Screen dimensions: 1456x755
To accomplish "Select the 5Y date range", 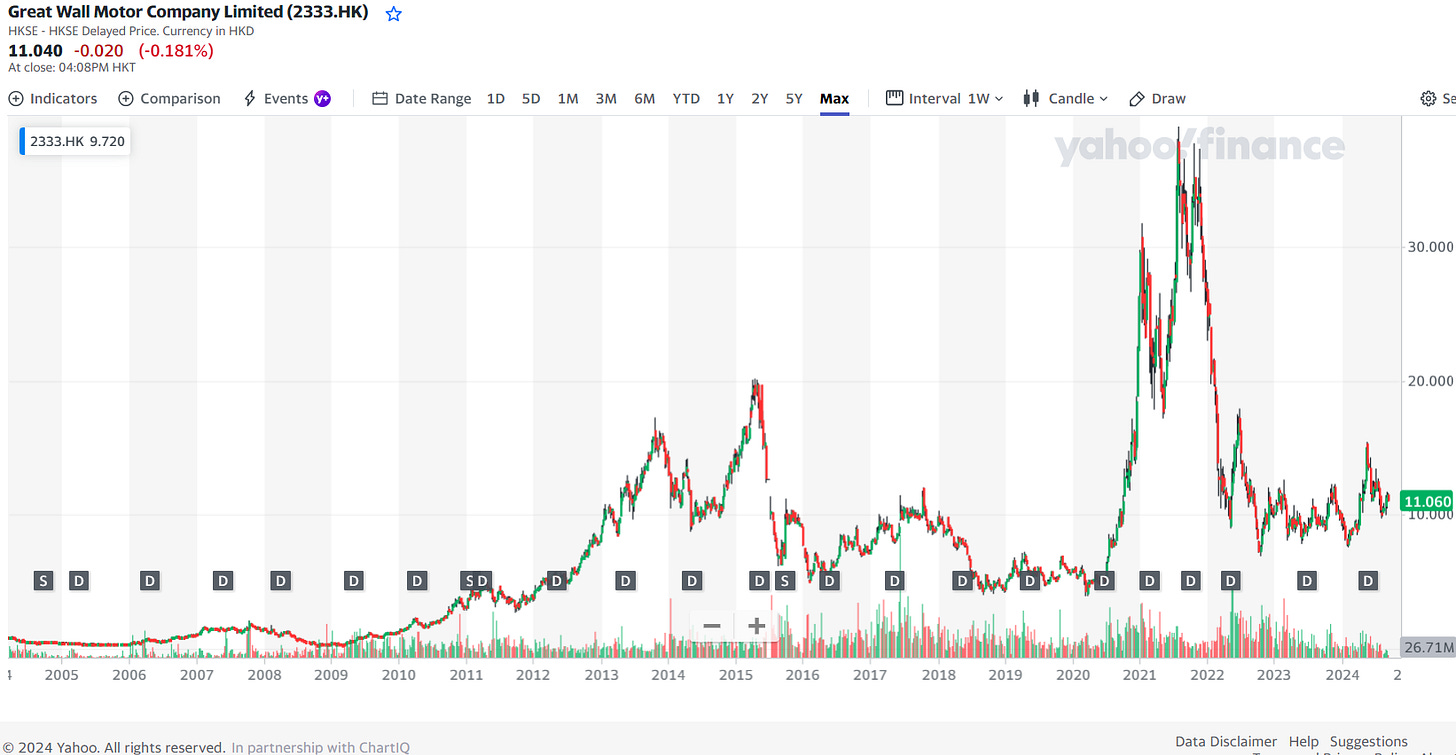I will [x=793, y=98].
